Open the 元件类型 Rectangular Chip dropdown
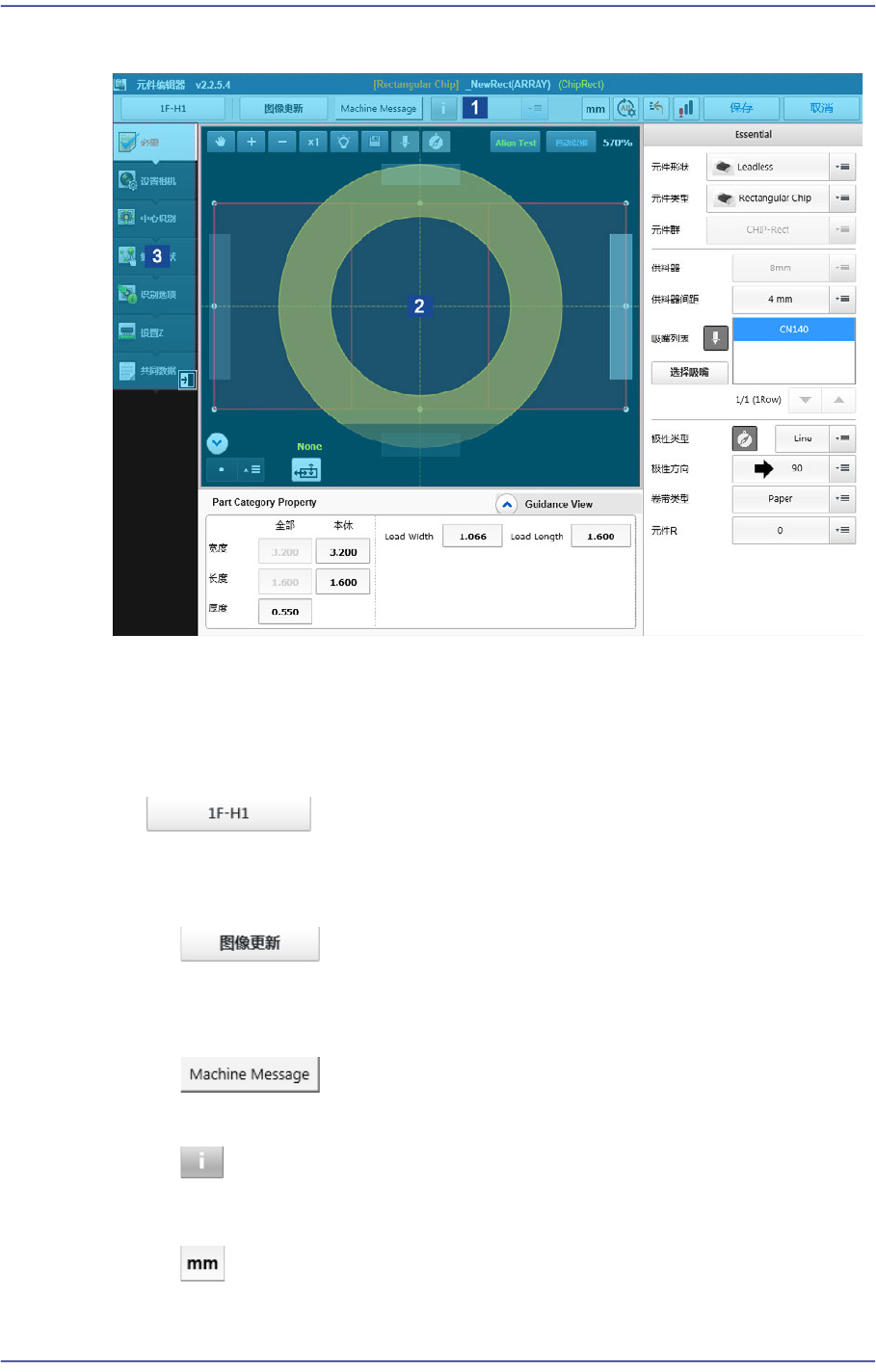This screenshot has height=1372, width=876. (842, 198)
